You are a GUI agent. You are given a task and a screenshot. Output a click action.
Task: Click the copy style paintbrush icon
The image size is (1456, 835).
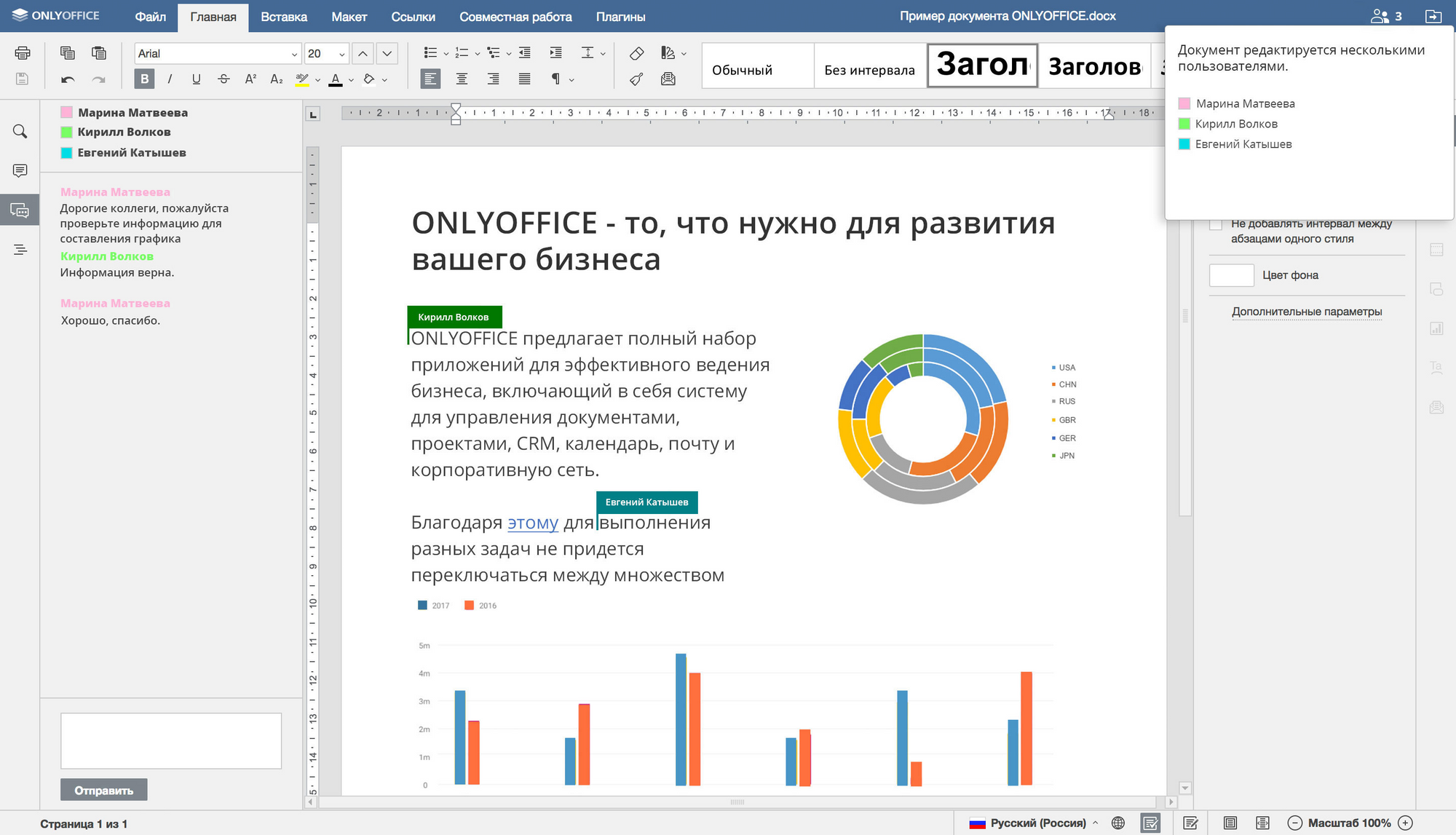tap(636, 79)
